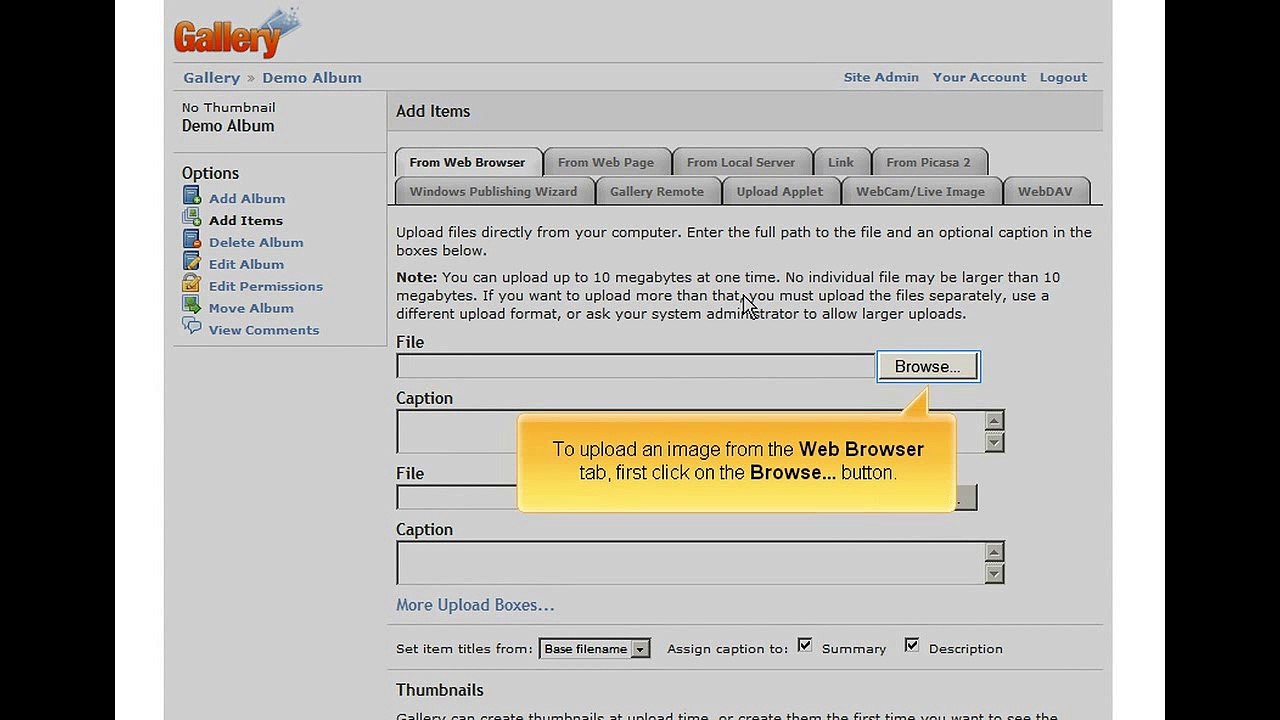Open Edit Permissions link
1280x720 pixels.
266,286
